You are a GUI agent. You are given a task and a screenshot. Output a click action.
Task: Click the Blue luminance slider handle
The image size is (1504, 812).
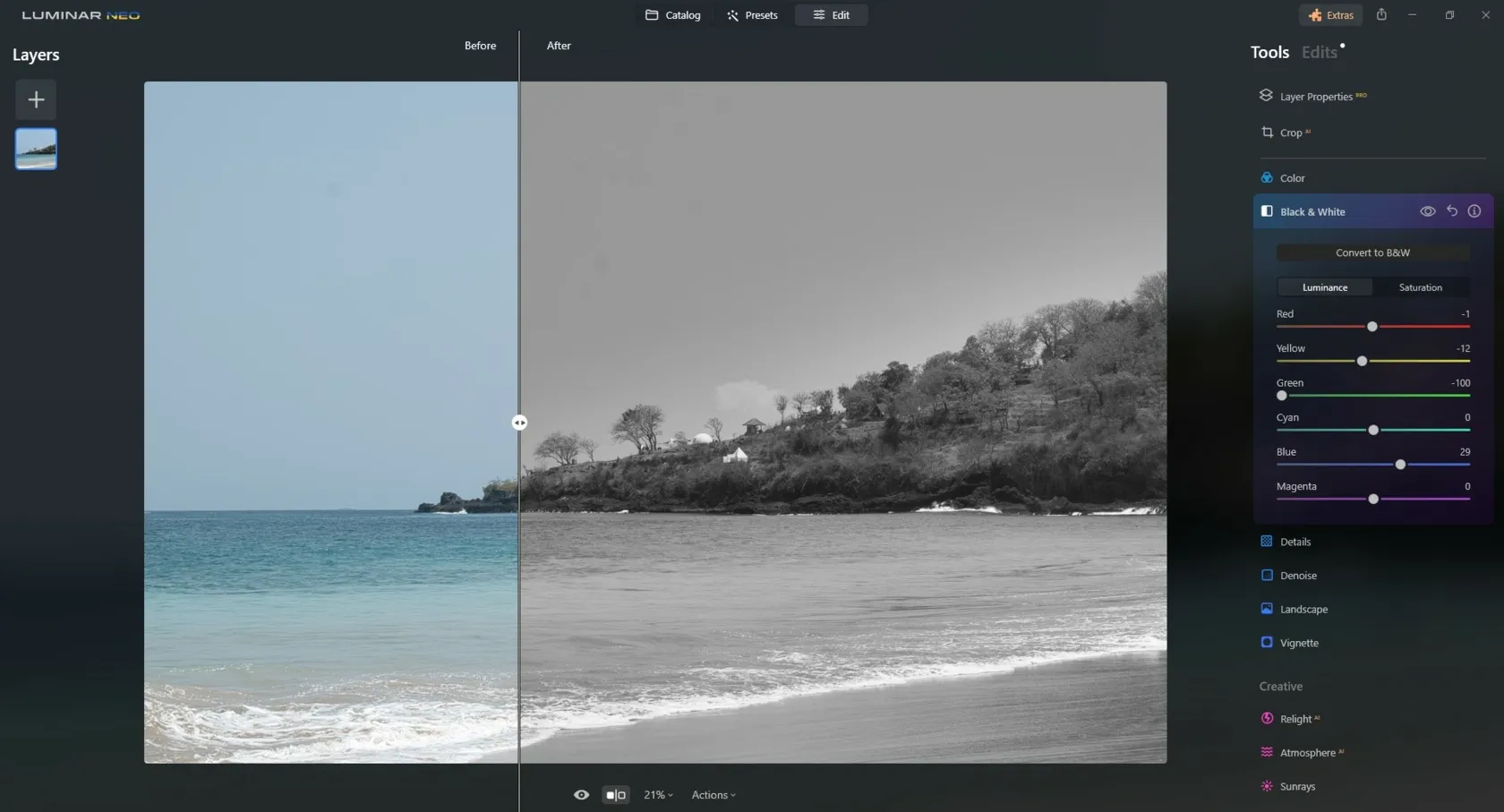[x=1400, y=465]
